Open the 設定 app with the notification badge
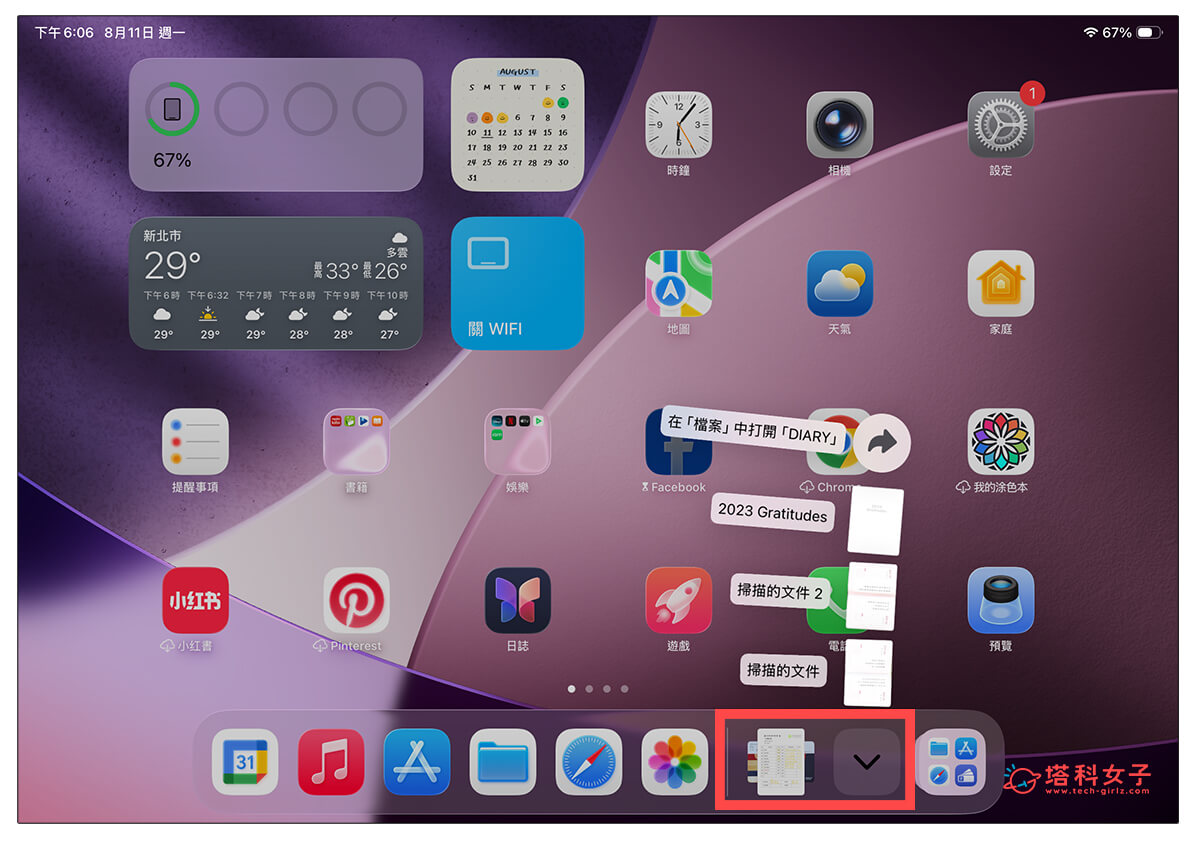This screenshot has height=842, width=1200. [1000, 125]
